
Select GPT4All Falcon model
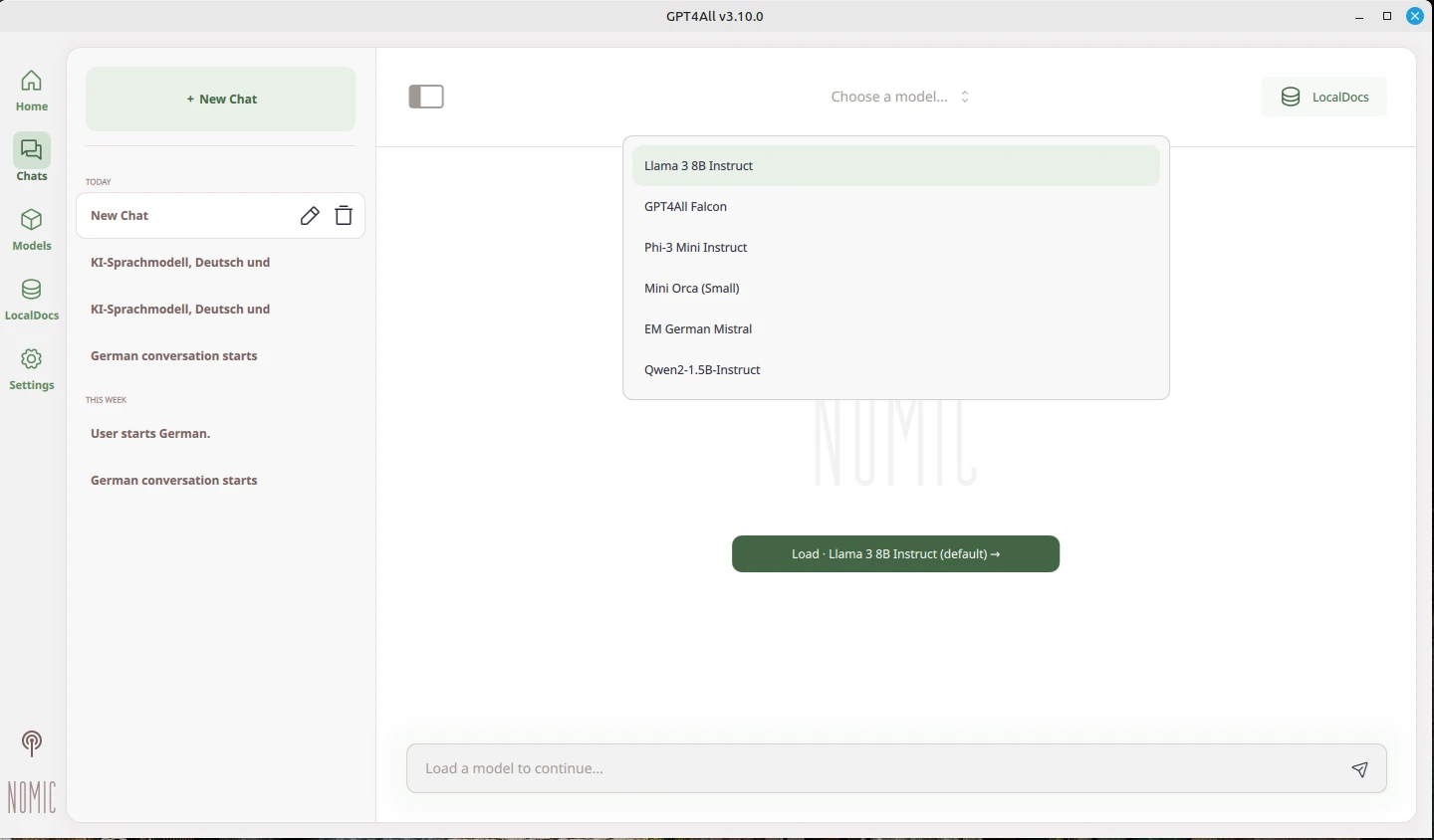pyautogui.click(x=896, y=207)
